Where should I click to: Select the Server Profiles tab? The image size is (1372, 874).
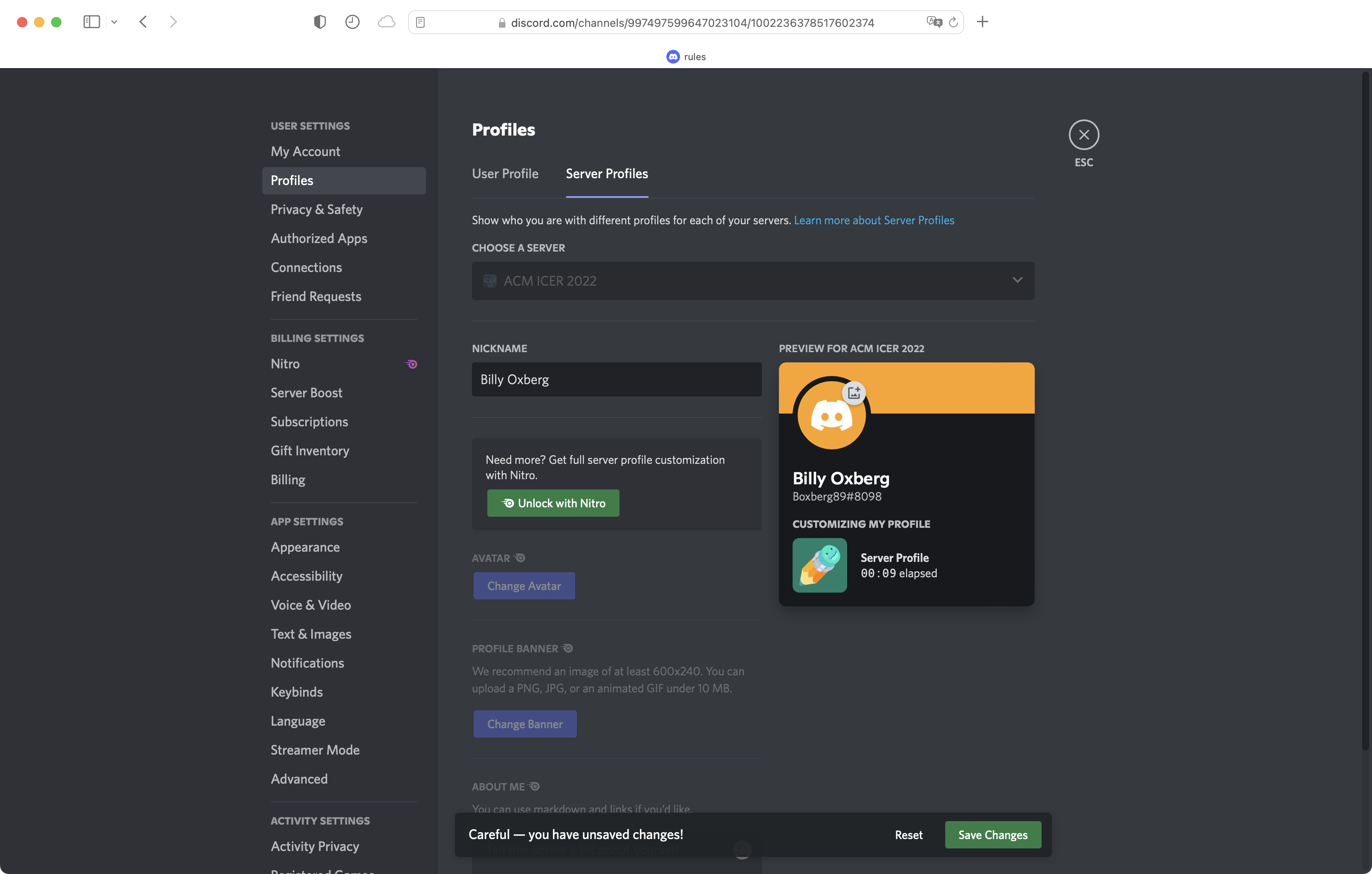607,174
